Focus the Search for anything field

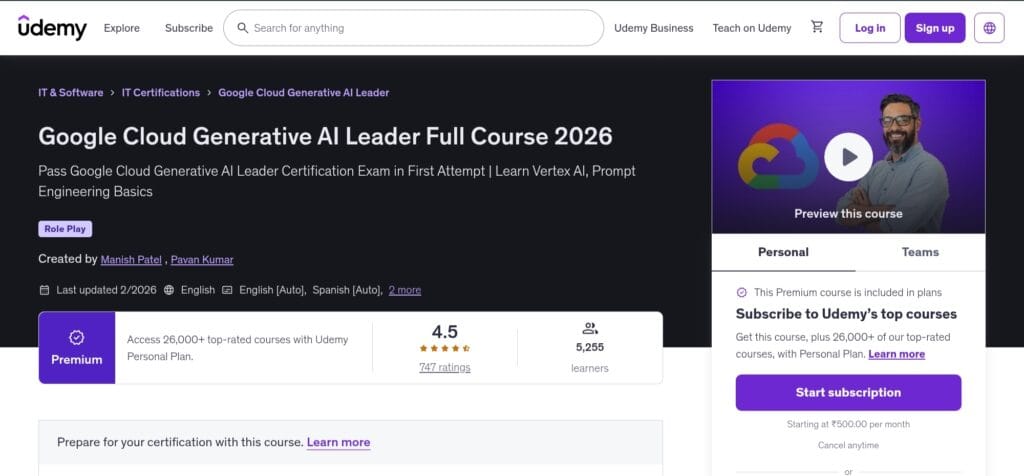(x=413, y=28)
